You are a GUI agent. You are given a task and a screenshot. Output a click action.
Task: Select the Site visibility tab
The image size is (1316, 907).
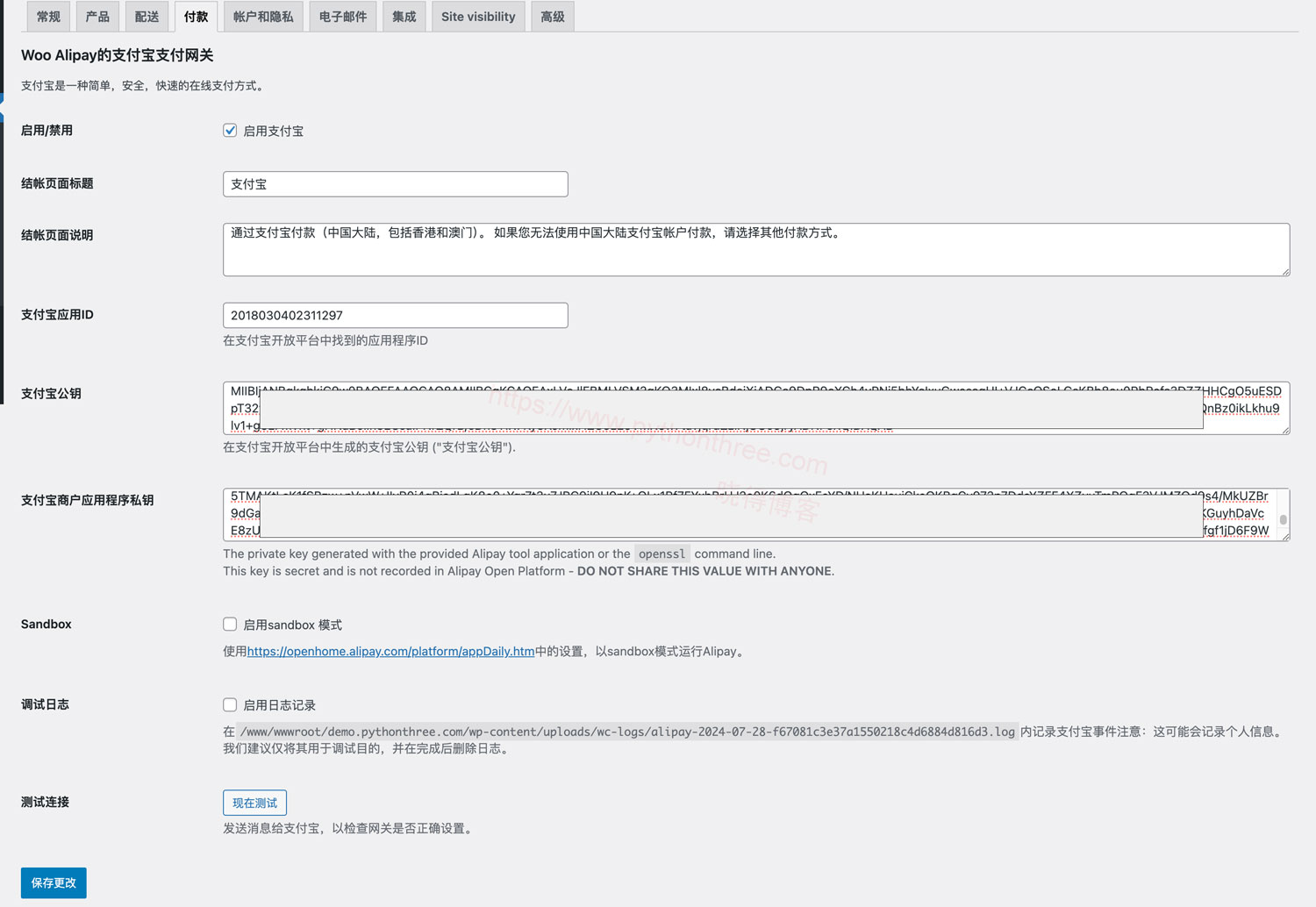[477, 16]
